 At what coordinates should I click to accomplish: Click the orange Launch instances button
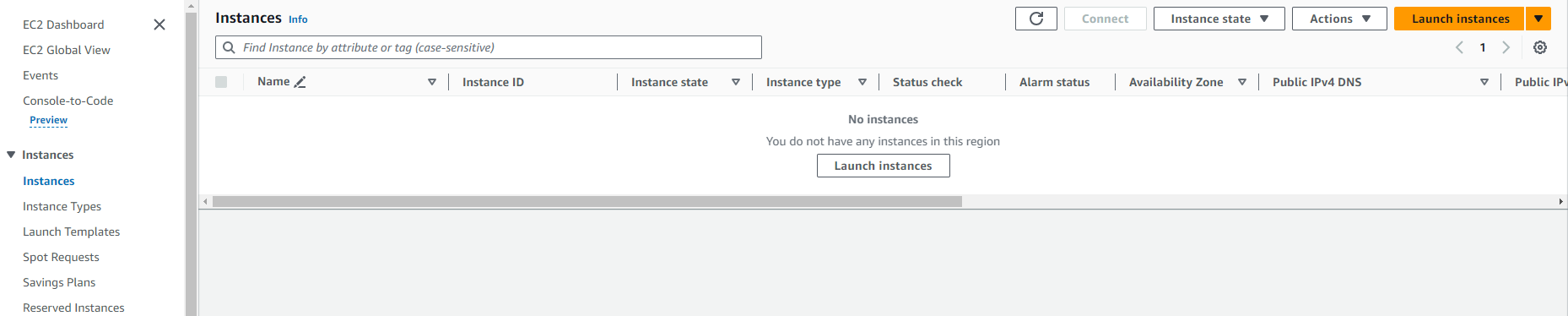pos(1460,19)
